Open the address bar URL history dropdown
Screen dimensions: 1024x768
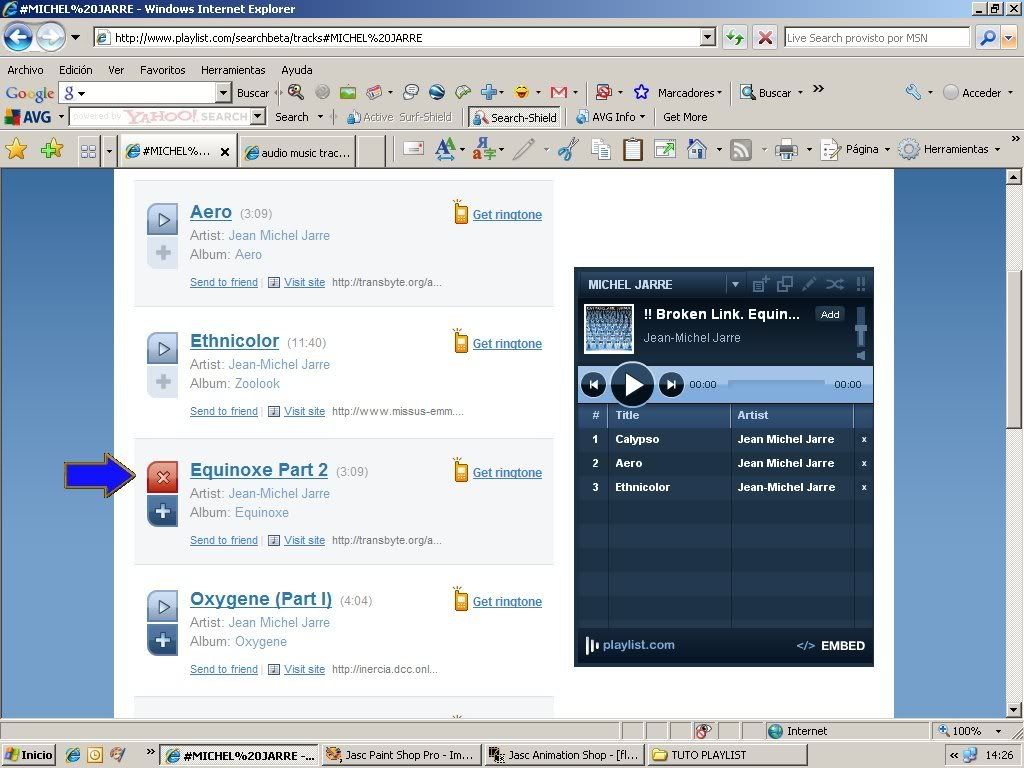708,38
